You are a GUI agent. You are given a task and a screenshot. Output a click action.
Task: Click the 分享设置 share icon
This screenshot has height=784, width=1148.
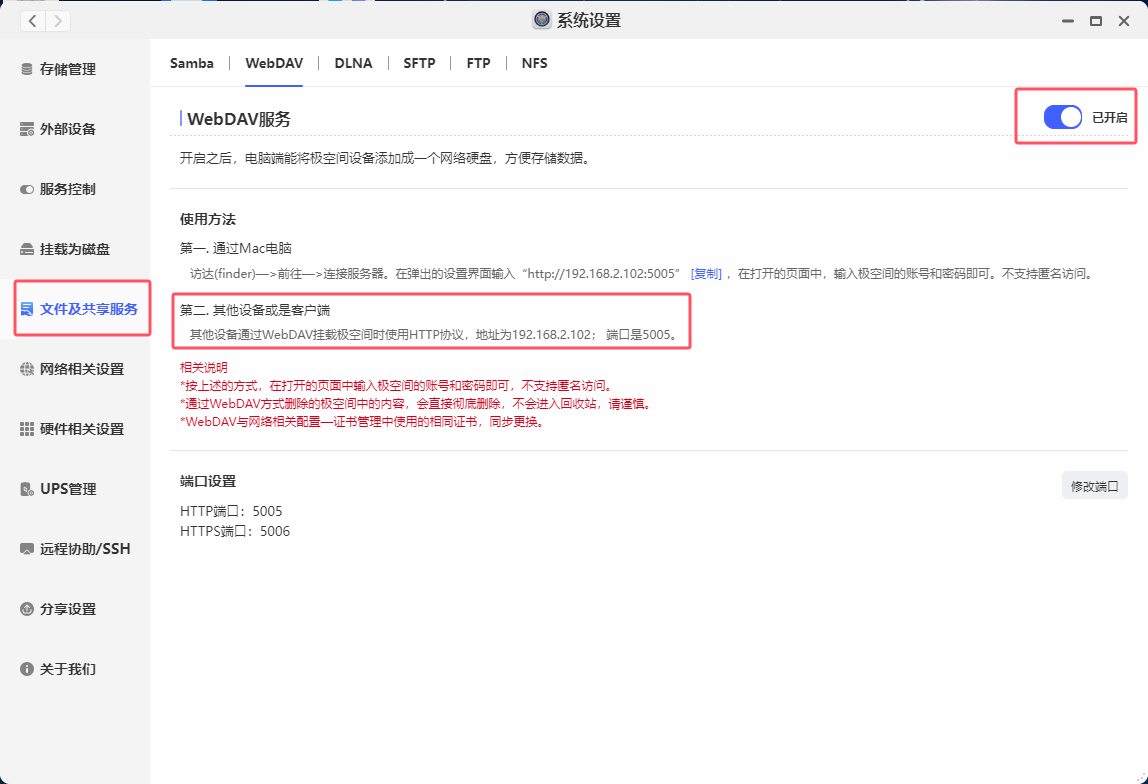(x=27, y=609)
